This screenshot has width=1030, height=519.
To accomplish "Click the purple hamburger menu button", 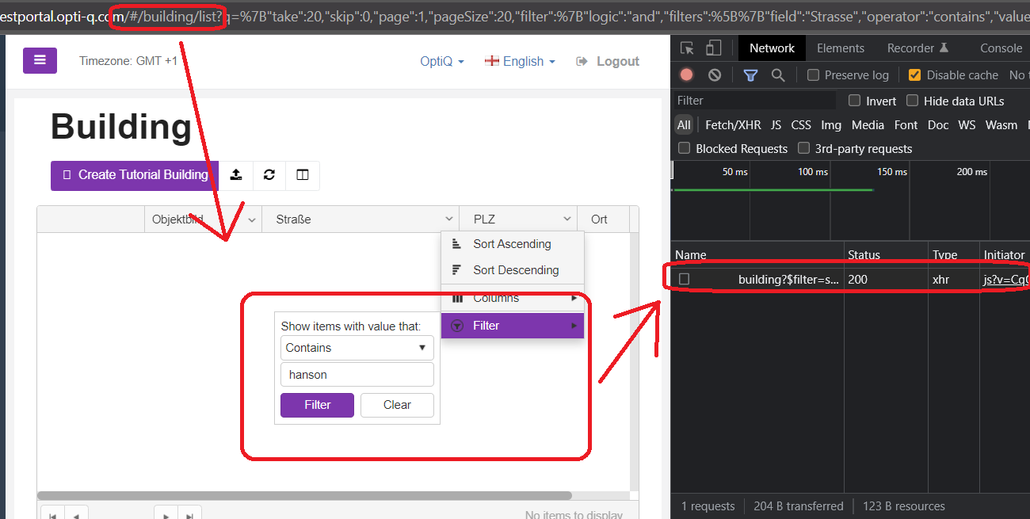I will point(40,60).
